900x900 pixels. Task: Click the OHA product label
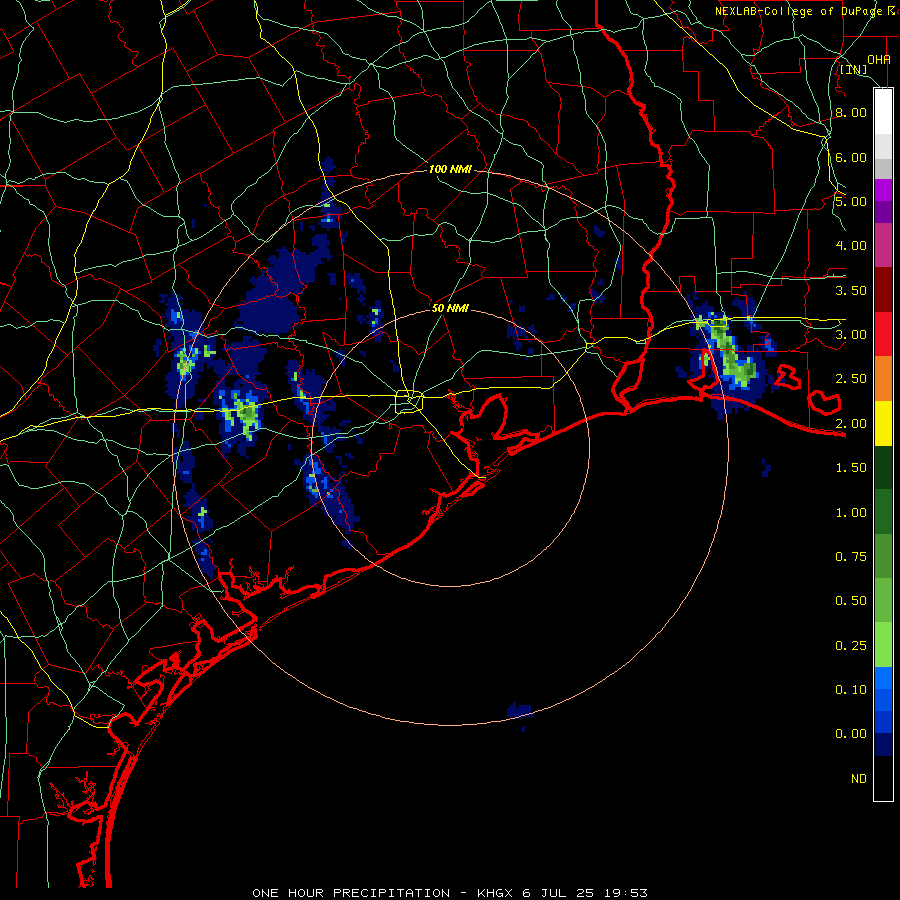coord(879,60)
